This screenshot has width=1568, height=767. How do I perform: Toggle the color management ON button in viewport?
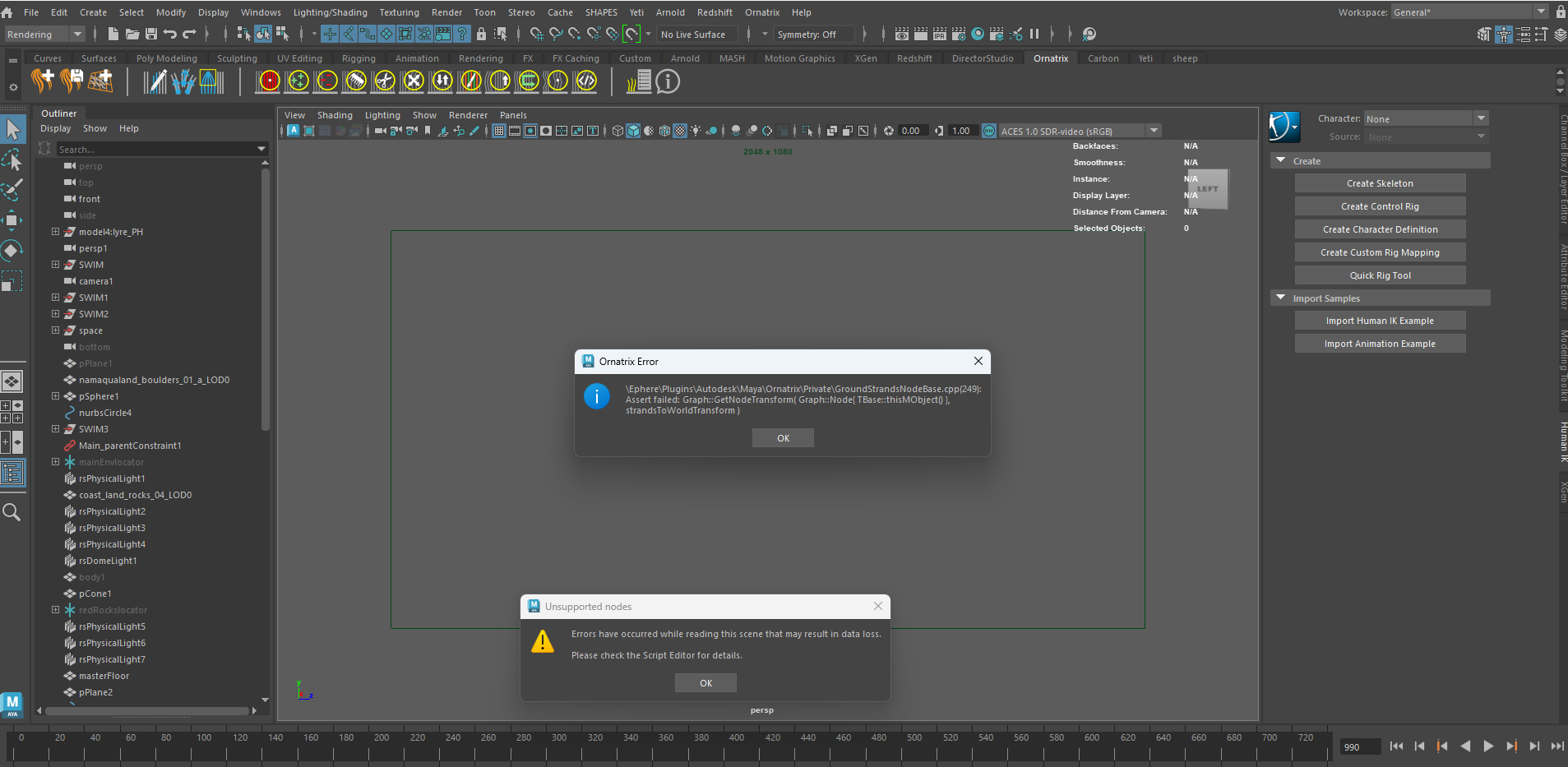[x=989, y=131]
